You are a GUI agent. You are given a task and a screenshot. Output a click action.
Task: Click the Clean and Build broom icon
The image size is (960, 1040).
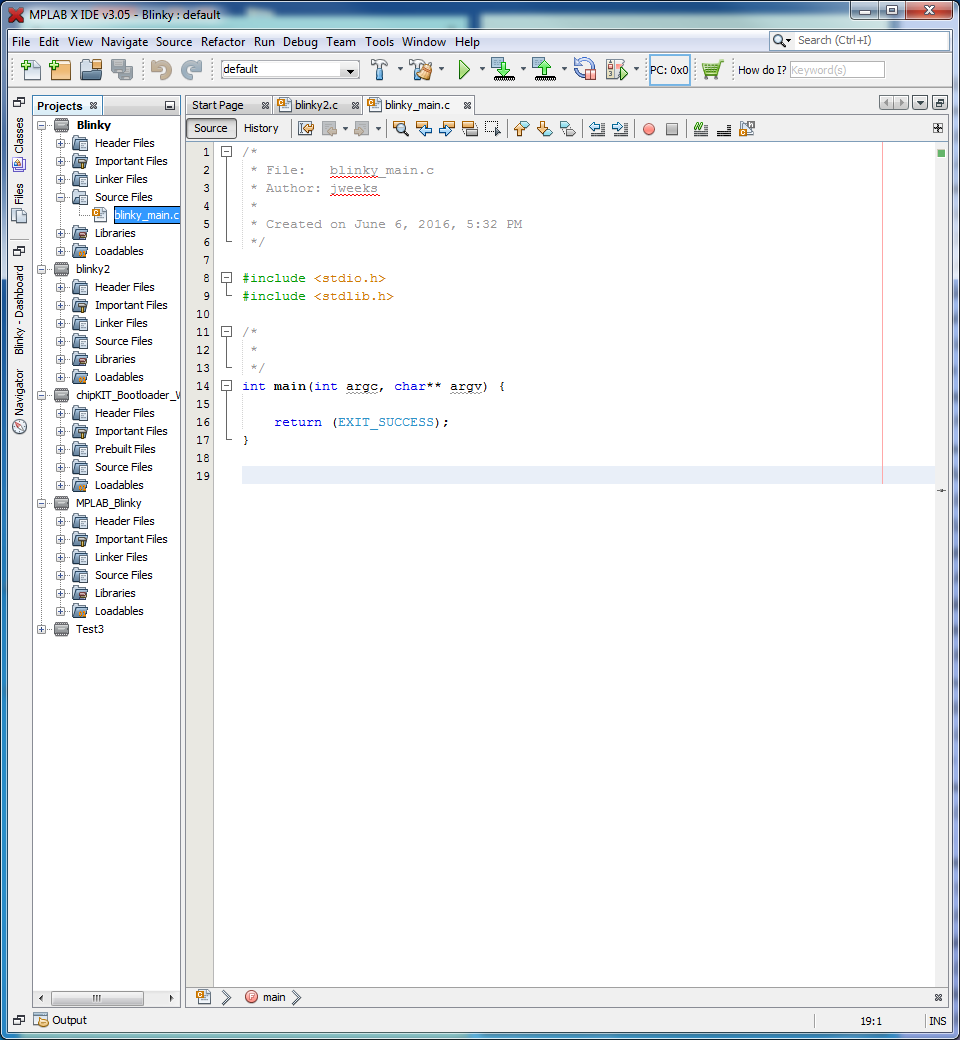421,69
